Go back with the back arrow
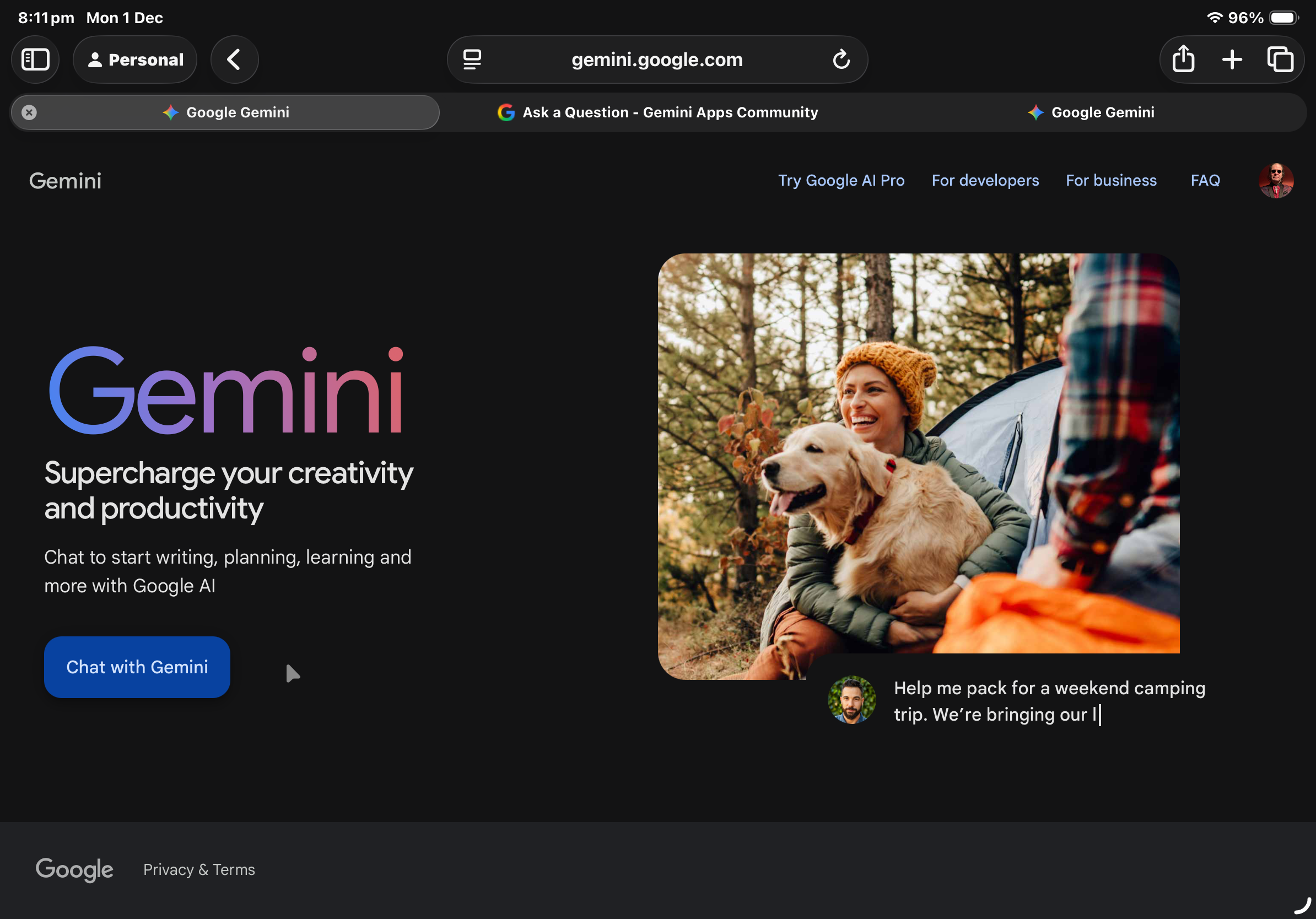Viewport: 1316px width, 919px height. pos(234,60)
